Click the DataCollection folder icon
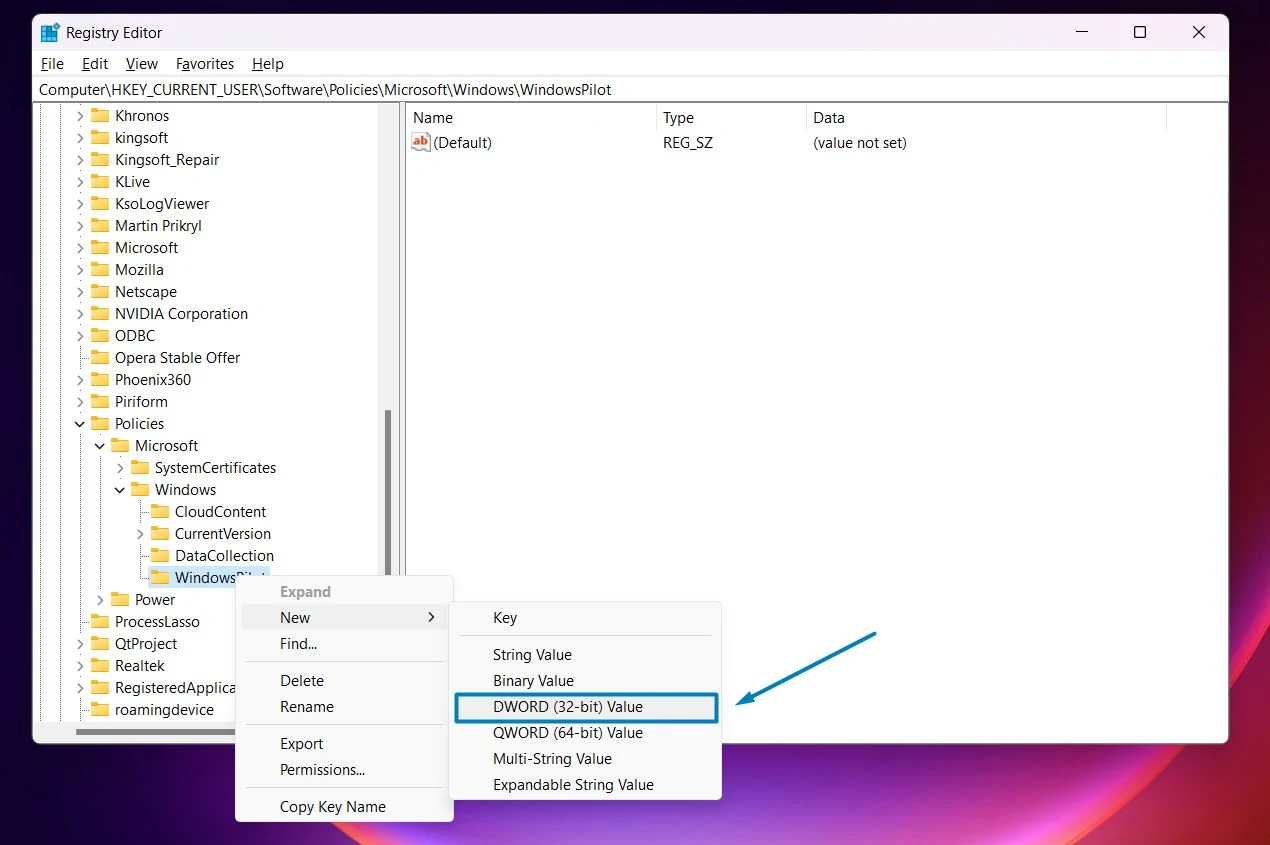The width and height of the screenshot is (1270, 845). (x=160, y=555)
